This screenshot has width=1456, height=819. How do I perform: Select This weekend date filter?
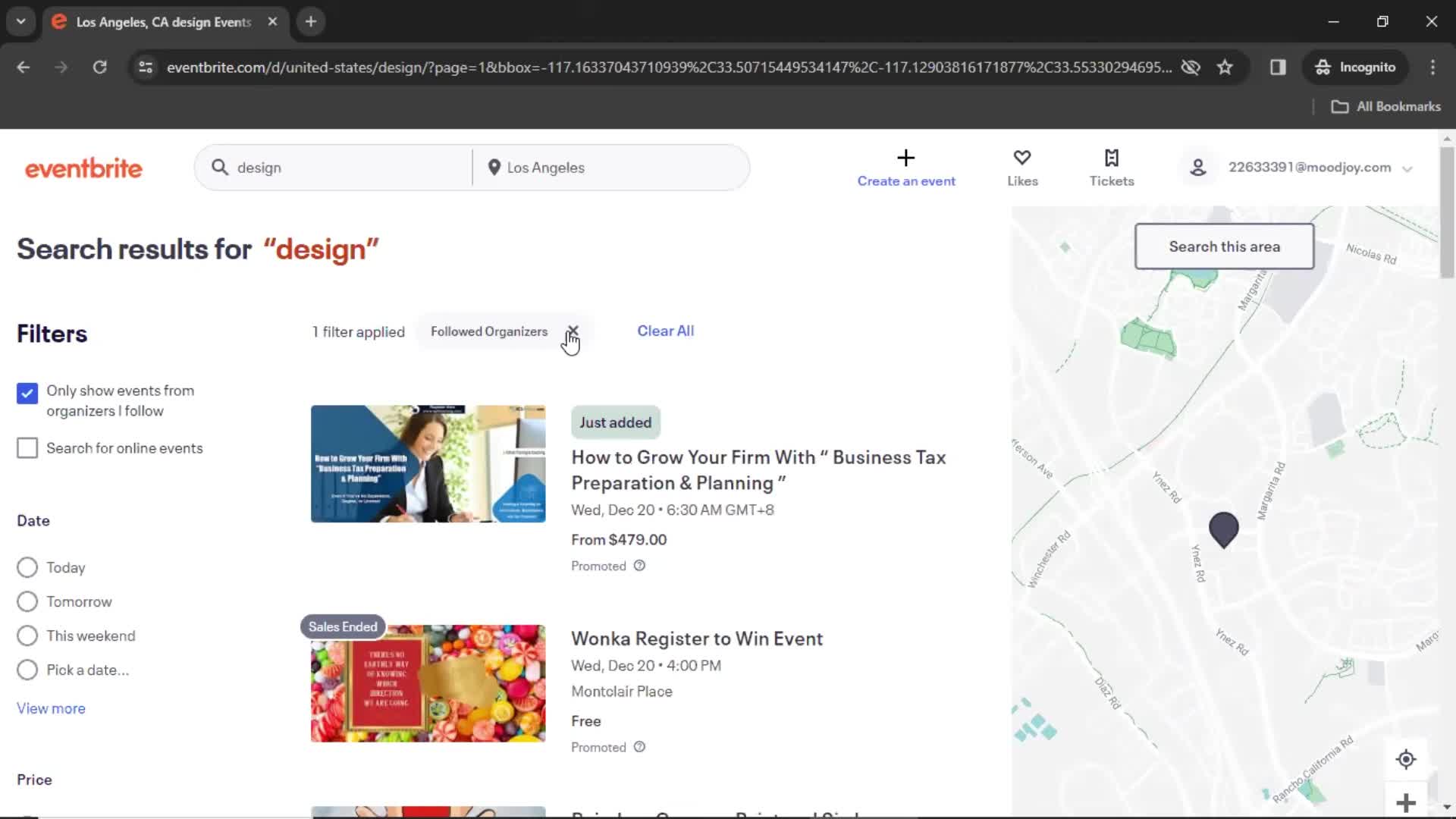coord(27,635)
